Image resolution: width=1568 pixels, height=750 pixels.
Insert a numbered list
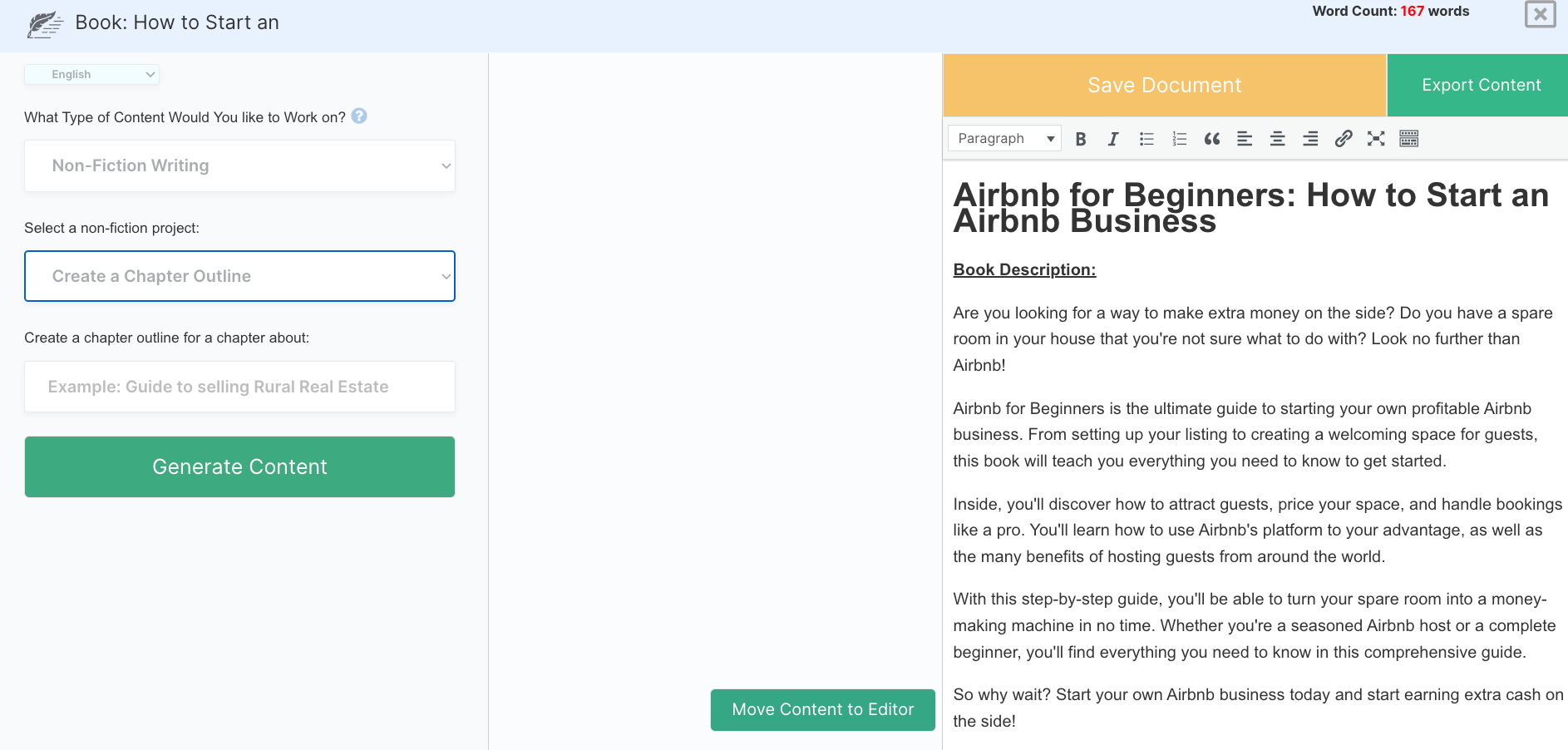point(1179,139)
